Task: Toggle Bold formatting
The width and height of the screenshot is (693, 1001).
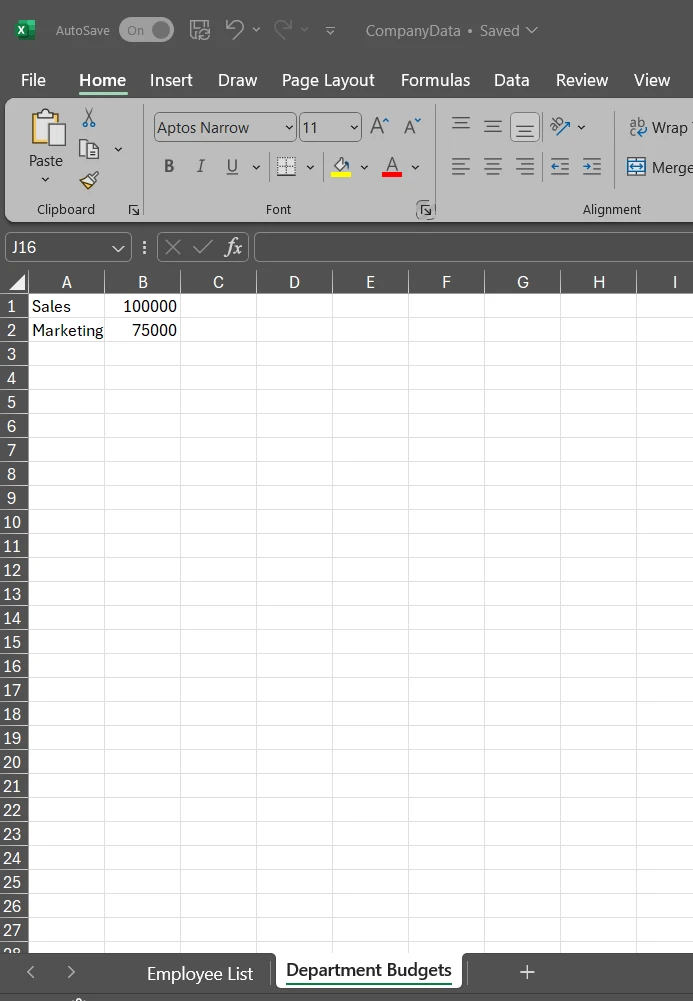Action: (169, 167)
